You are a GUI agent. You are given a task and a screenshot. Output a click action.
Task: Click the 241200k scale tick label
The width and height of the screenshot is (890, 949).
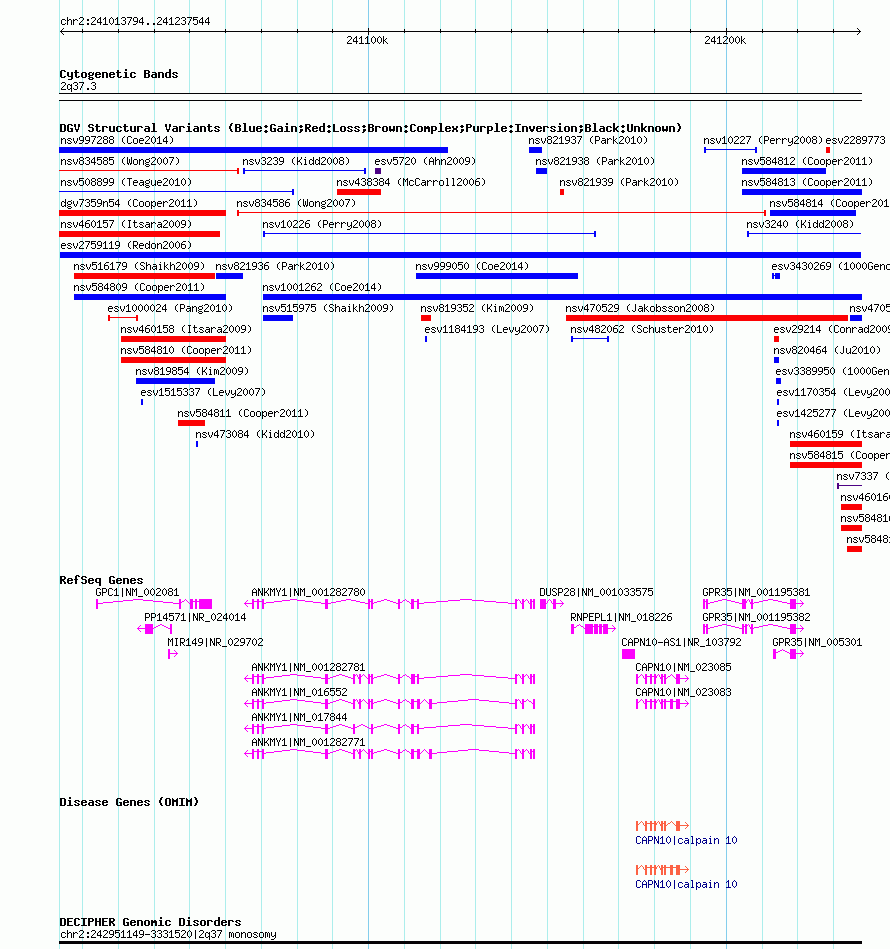(x=725, y=40)
